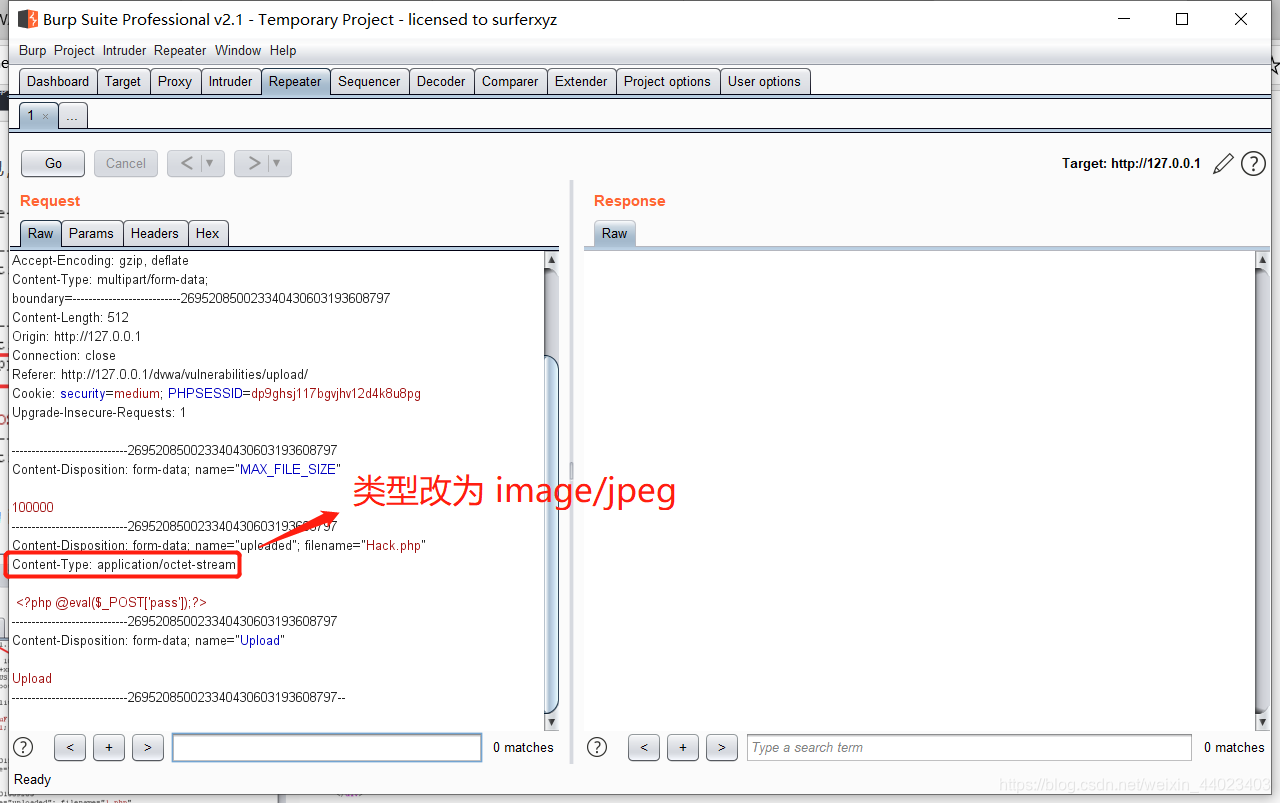Find previous match in request search
The width and height of the screenshot is (1280, 803).
(70, 747)
